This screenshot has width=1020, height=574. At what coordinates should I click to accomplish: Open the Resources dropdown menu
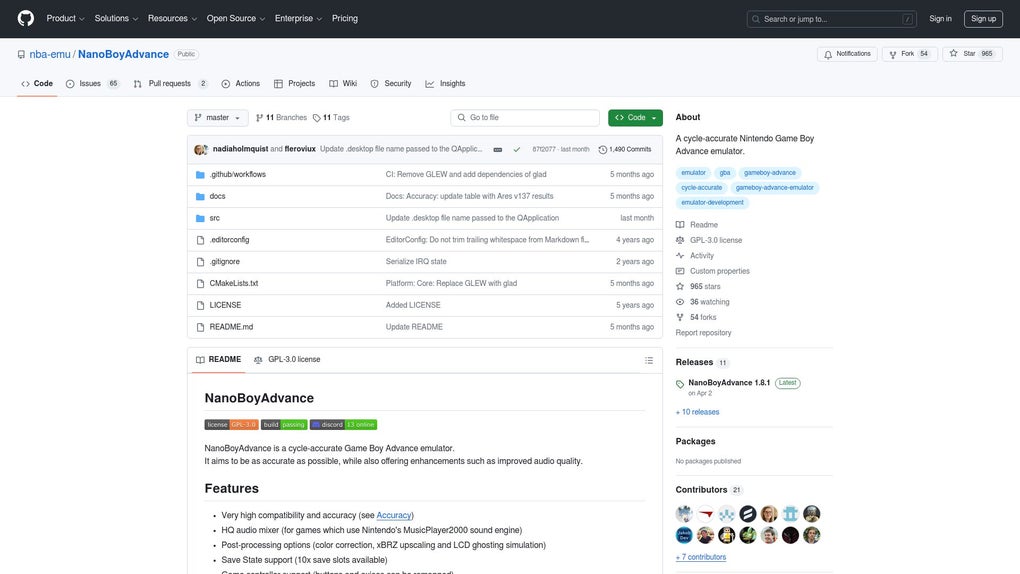pos(172,18)
